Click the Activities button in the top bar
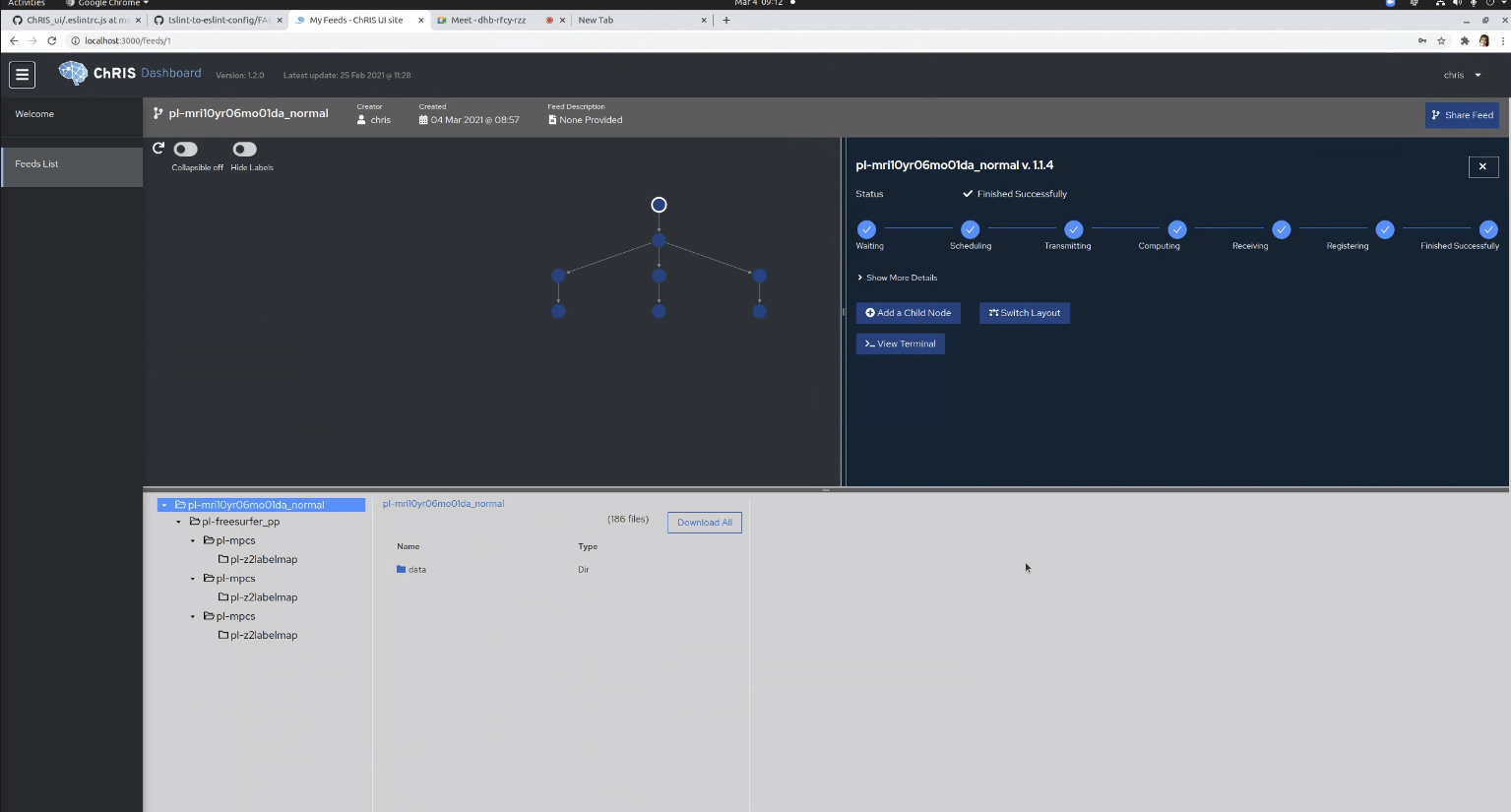This screenshot has width=1511, height=812. pos(27,3)
